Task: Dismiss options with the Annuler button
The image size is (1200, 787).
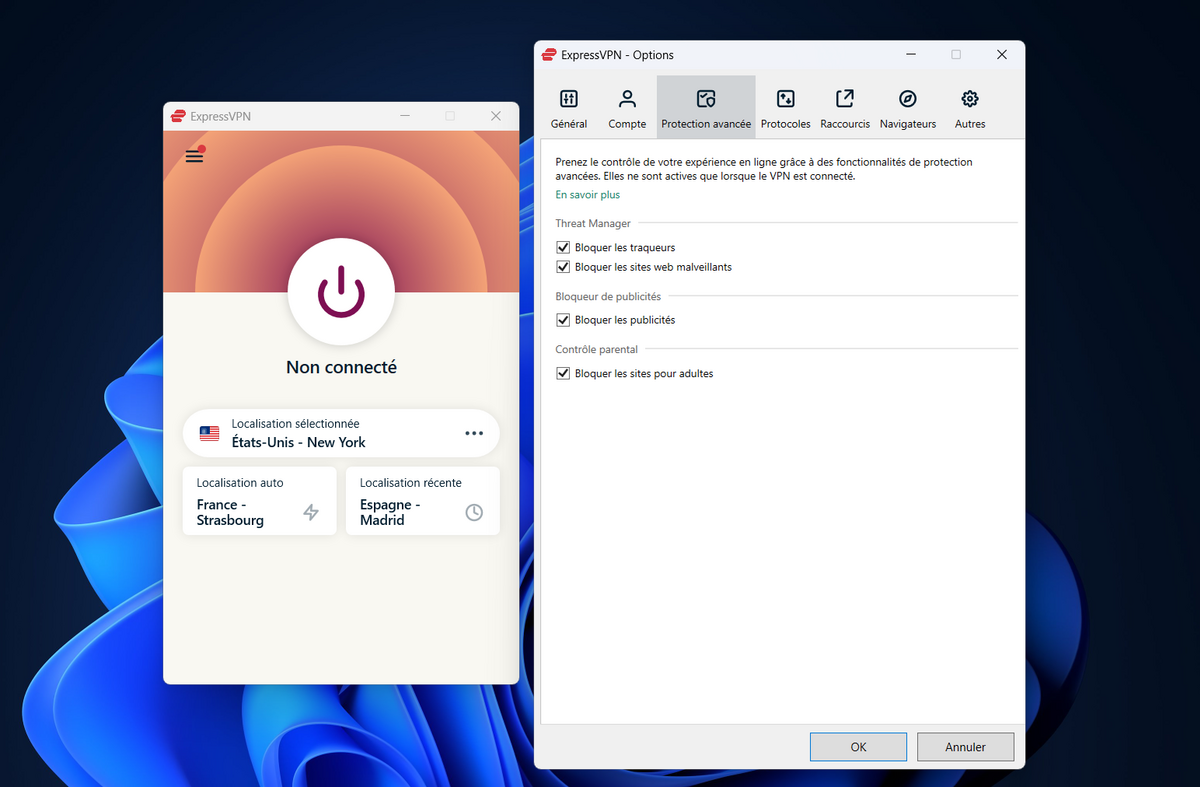Action: [x=965, y=746]
